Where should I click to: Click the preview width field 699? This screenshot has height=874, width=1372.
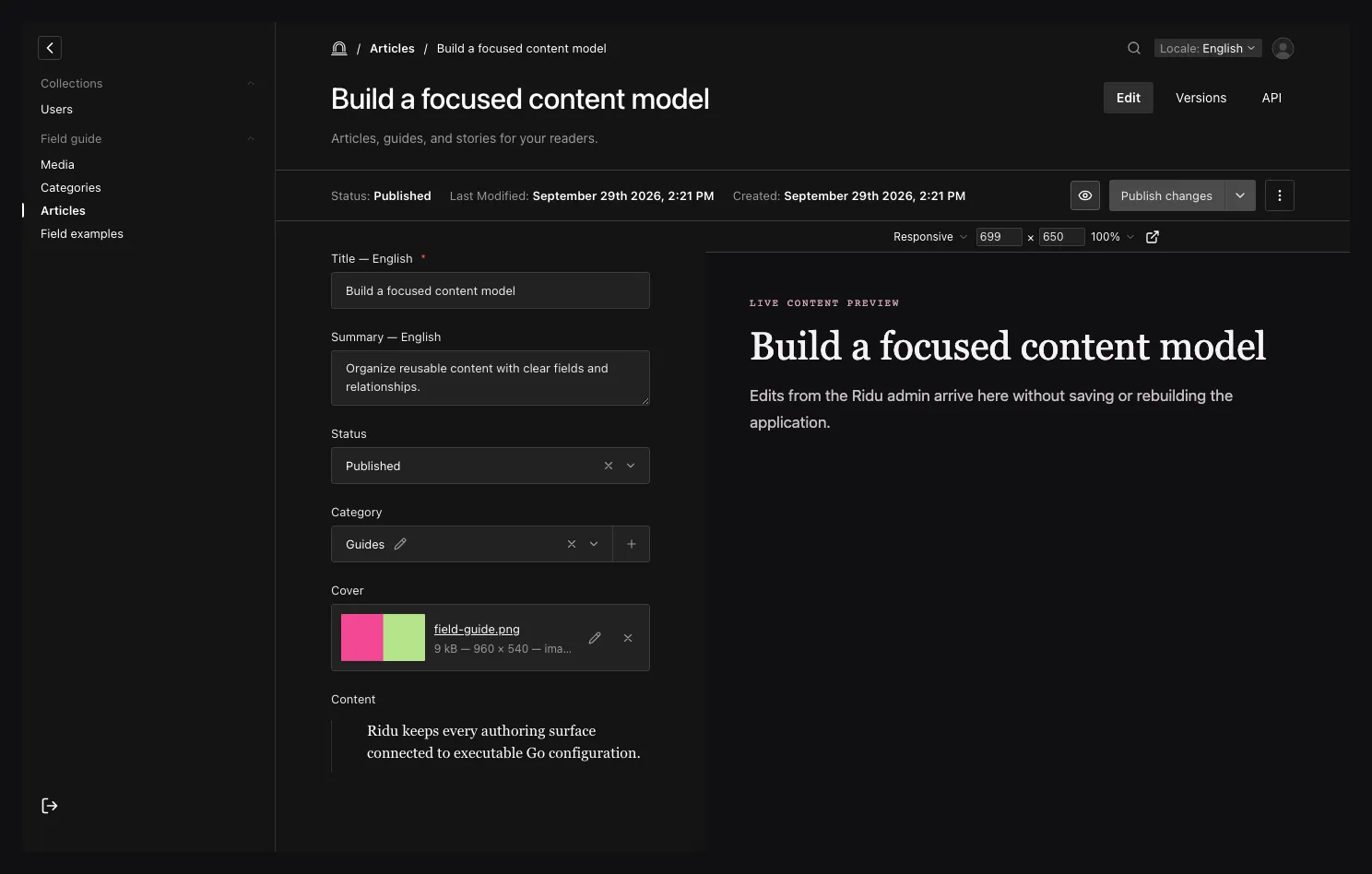coord(999,237)
